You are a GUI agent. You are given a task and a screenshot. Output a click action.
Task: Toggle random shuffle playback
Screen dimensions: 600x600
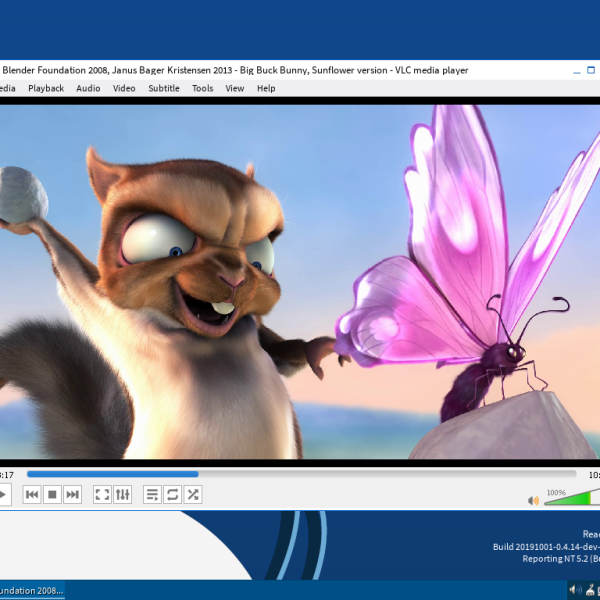coord(193,494)
